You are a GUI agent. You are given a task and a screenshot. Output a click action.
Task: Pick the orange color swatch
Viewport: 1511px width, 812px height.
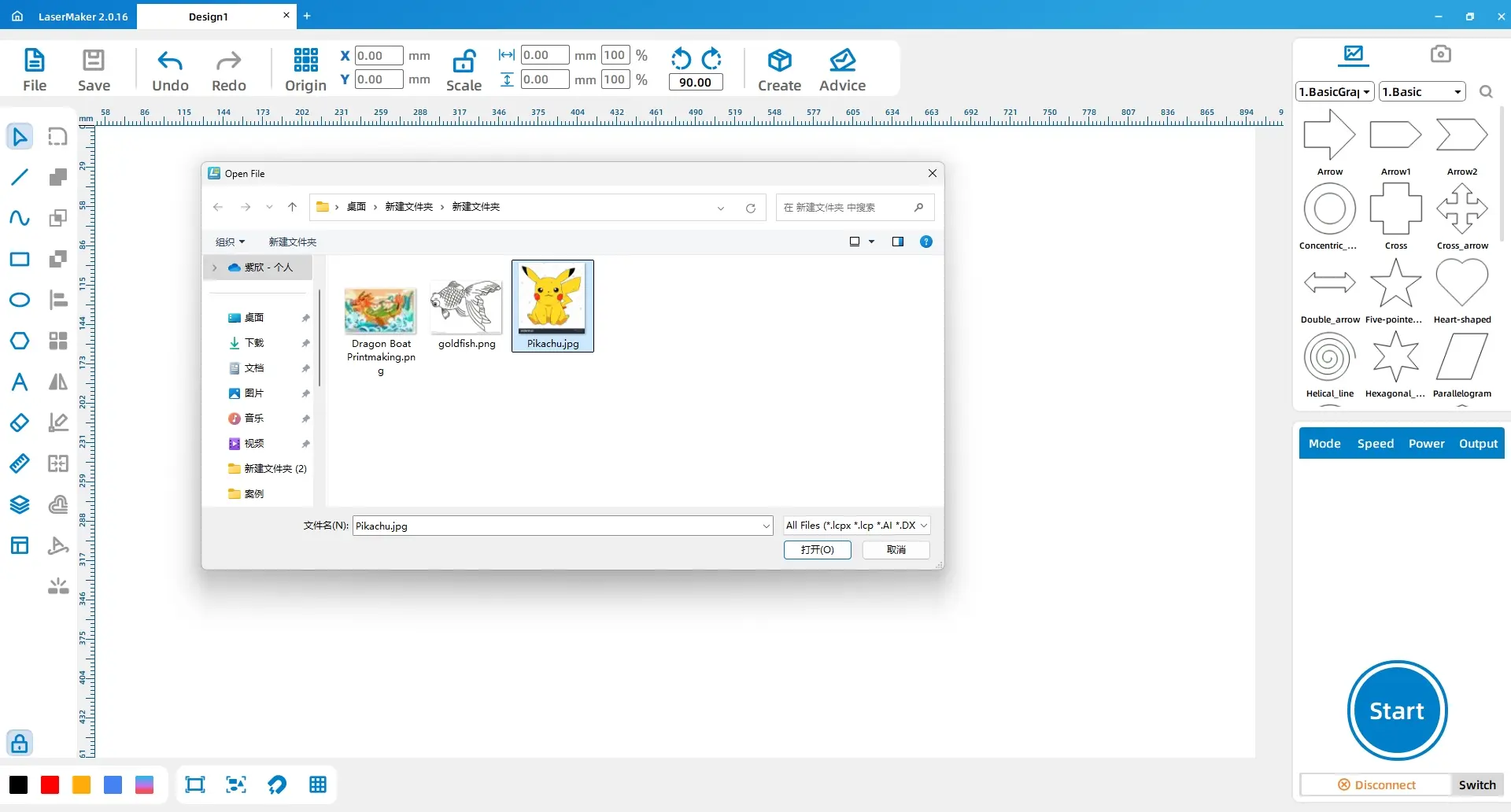coord(81,784)
